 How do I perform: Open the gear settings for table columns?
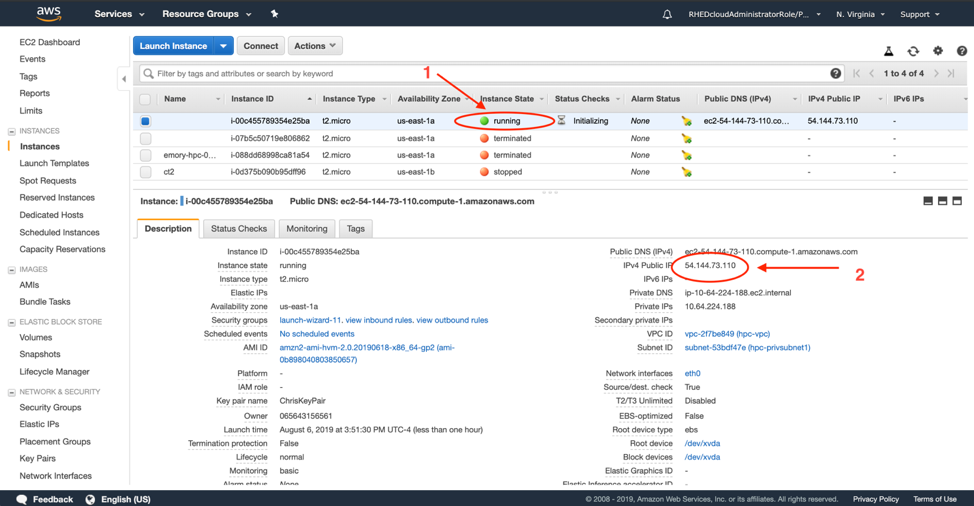(x=937, y=51)
